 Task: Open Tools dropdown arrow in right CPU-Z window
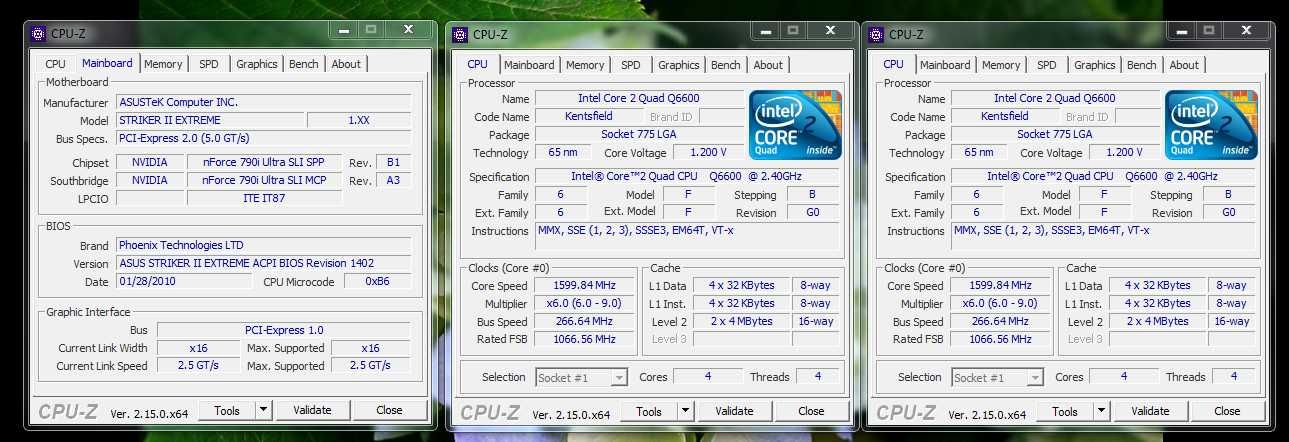(1102, 411)
